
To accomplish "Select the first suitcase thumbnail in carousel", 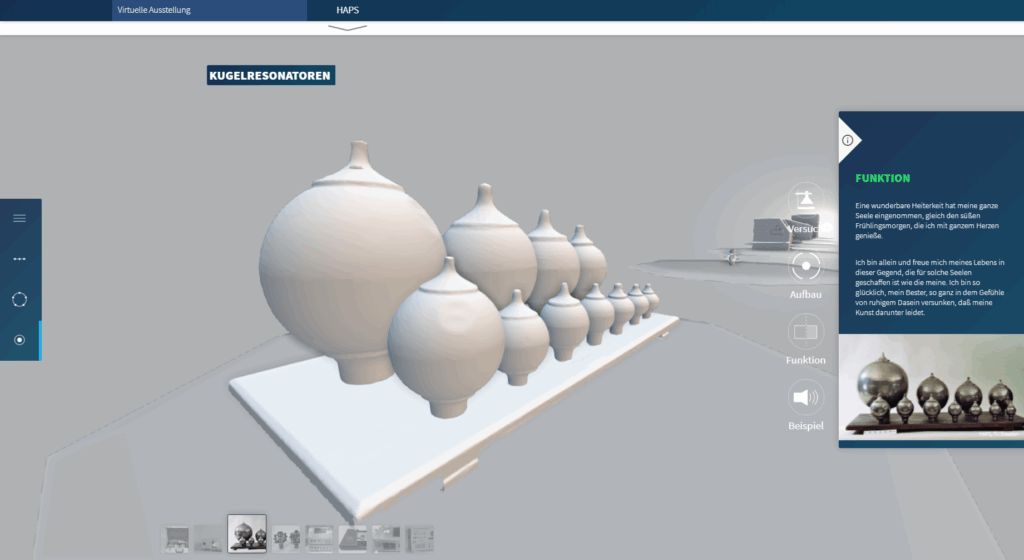I will point(175,539).
